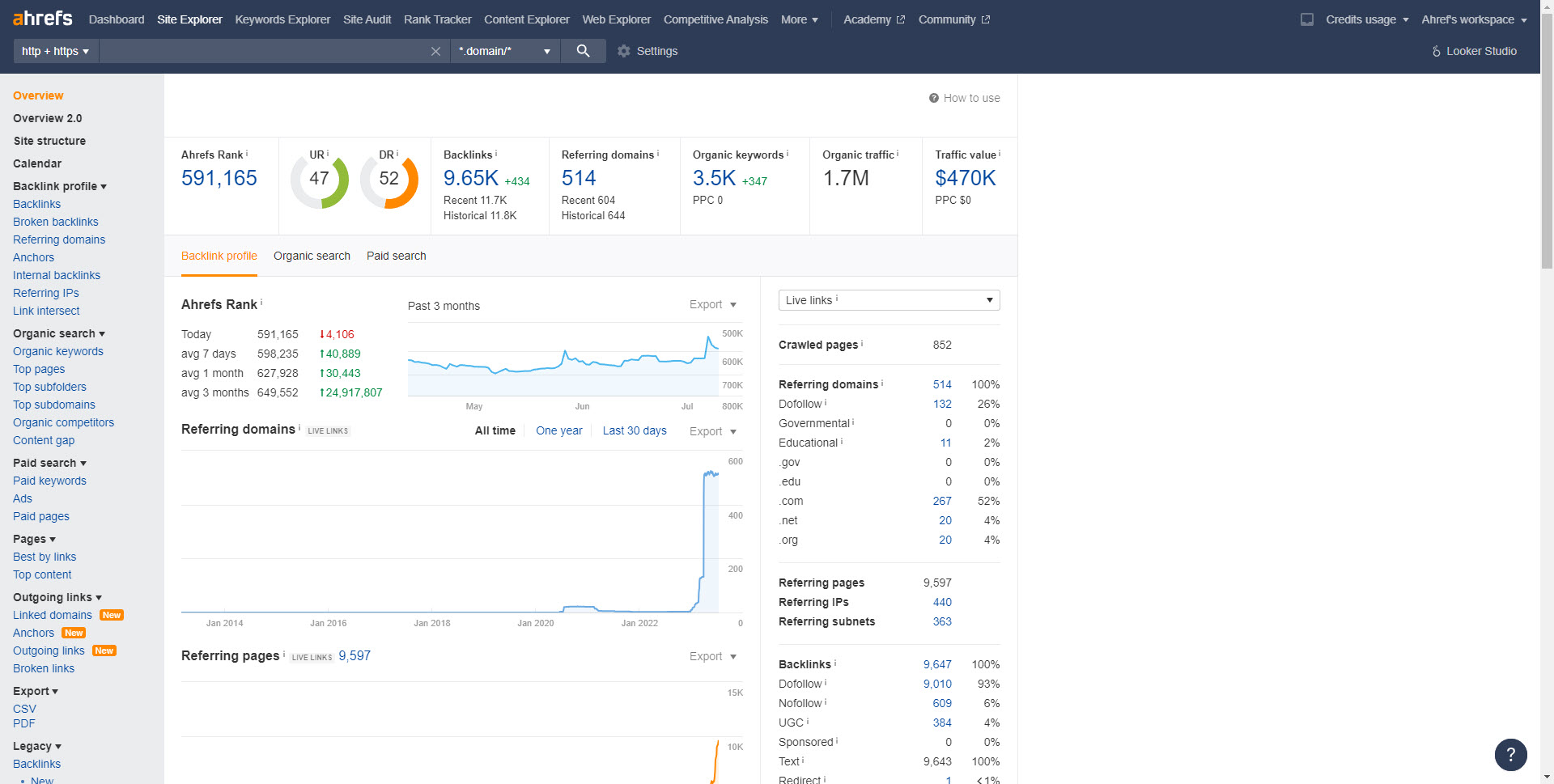Screen dimensions: 1554x784
Task: Collapse Organic search sidebar section
Action: (58, 333)
